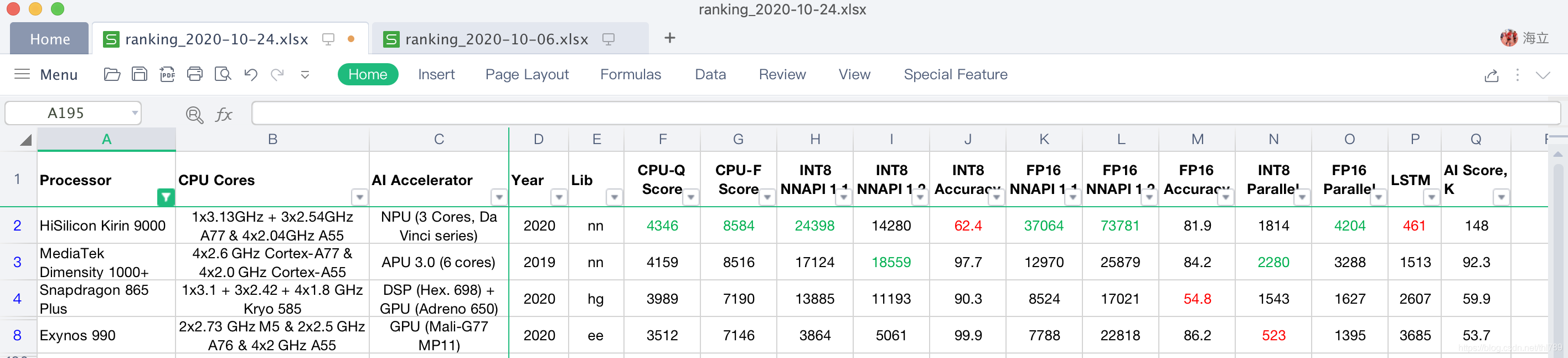Click the Save icon
The height and width of the screenshot is (358, 1568).
click(140, 74)
